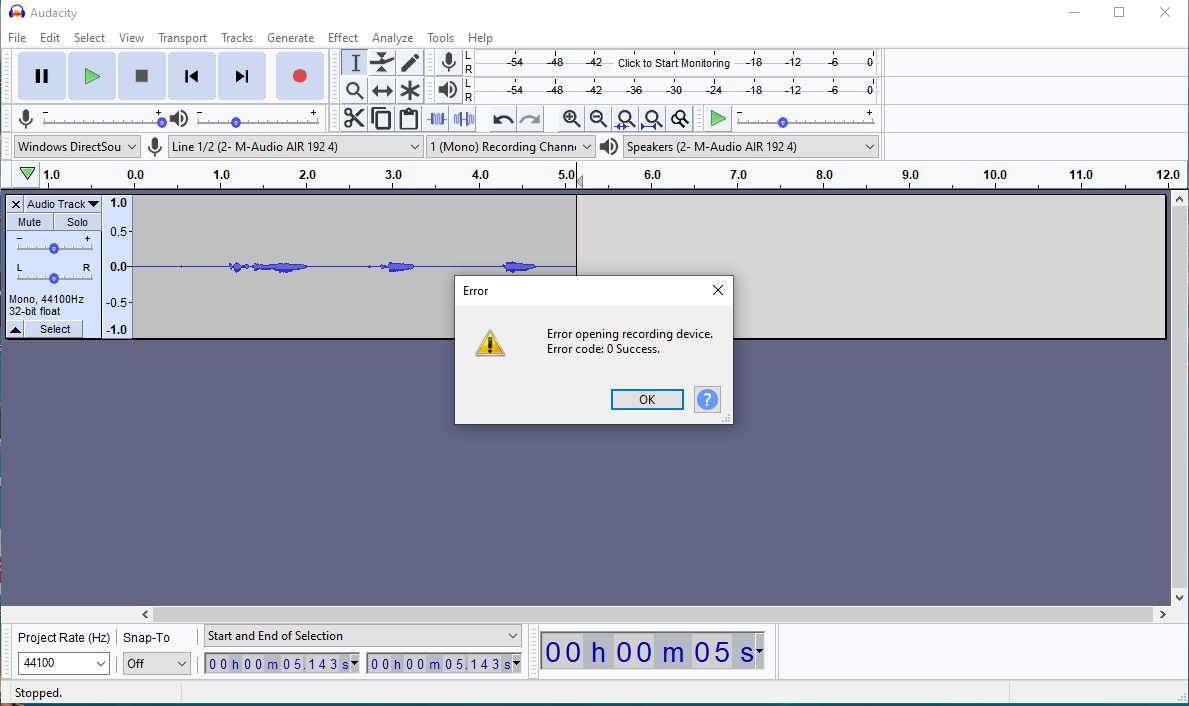The width and height of the screenshot is (1189, 706).
Task: Click the Zoom Toggle icon
Action: tap(680, 119)
